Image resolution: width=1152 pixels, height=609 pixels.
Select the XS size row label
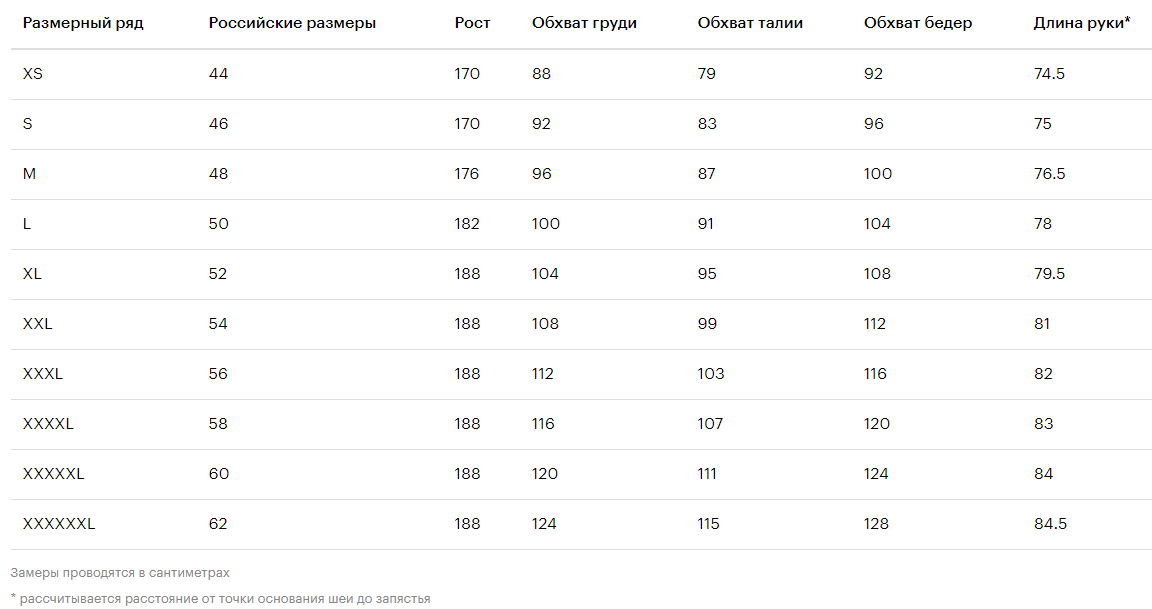click(x=33, y=73)
